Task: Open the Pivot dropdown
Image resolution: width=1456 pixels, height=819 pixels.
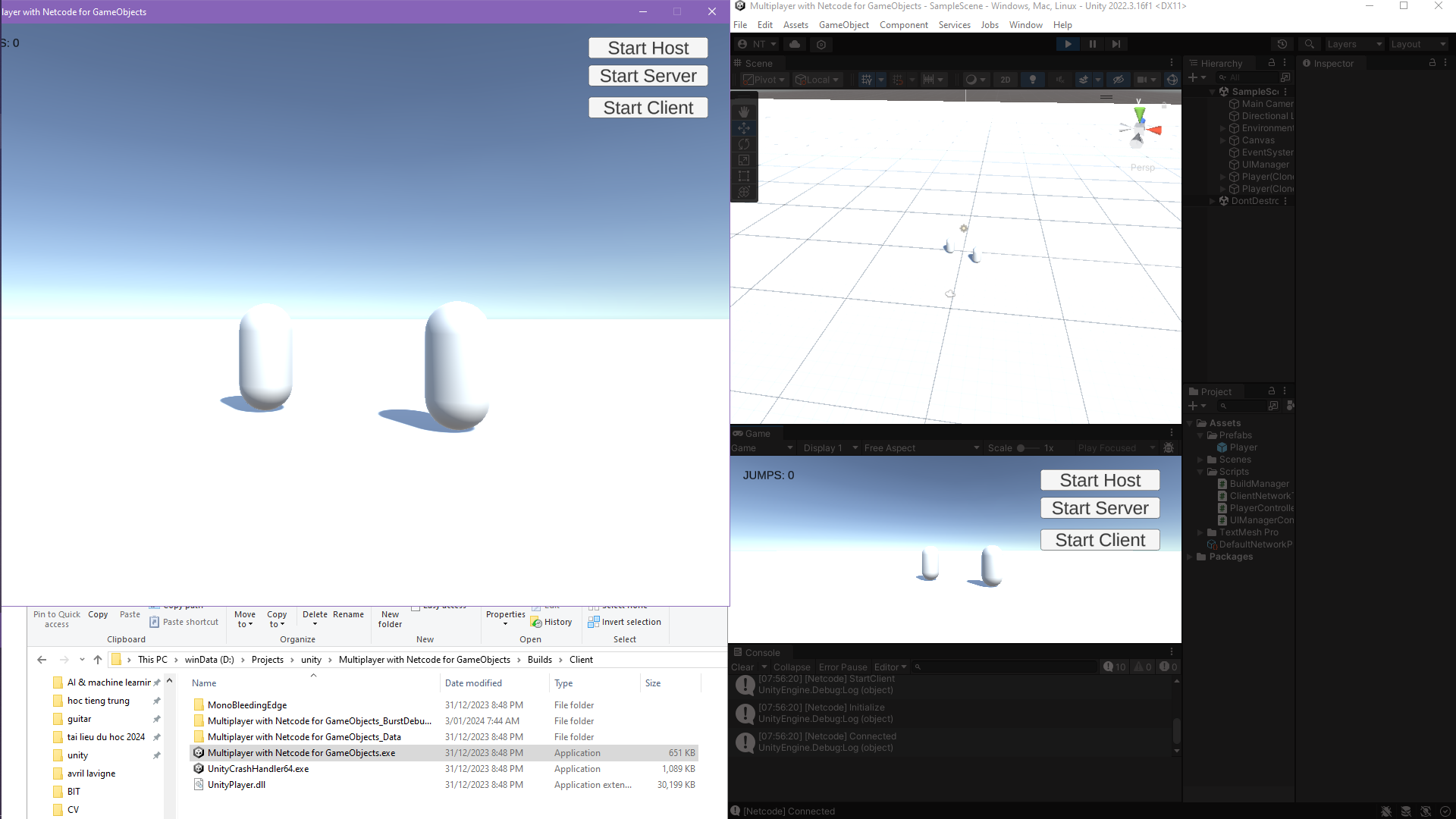Action: click(x=764, y=80)
